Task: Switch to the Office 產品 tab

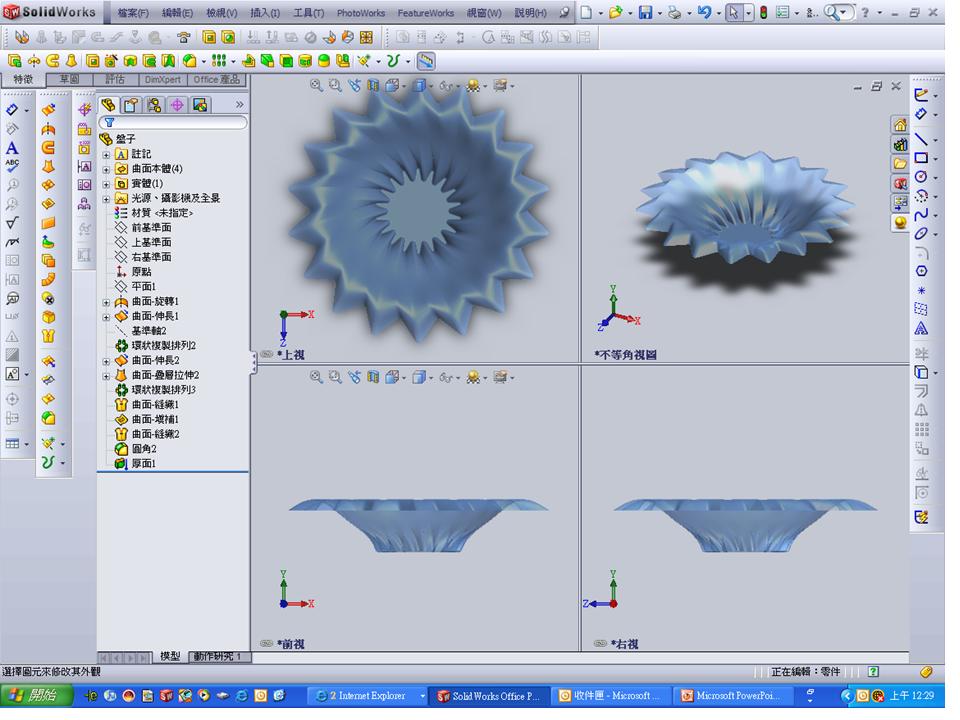Action: click(x=217, y=80)
